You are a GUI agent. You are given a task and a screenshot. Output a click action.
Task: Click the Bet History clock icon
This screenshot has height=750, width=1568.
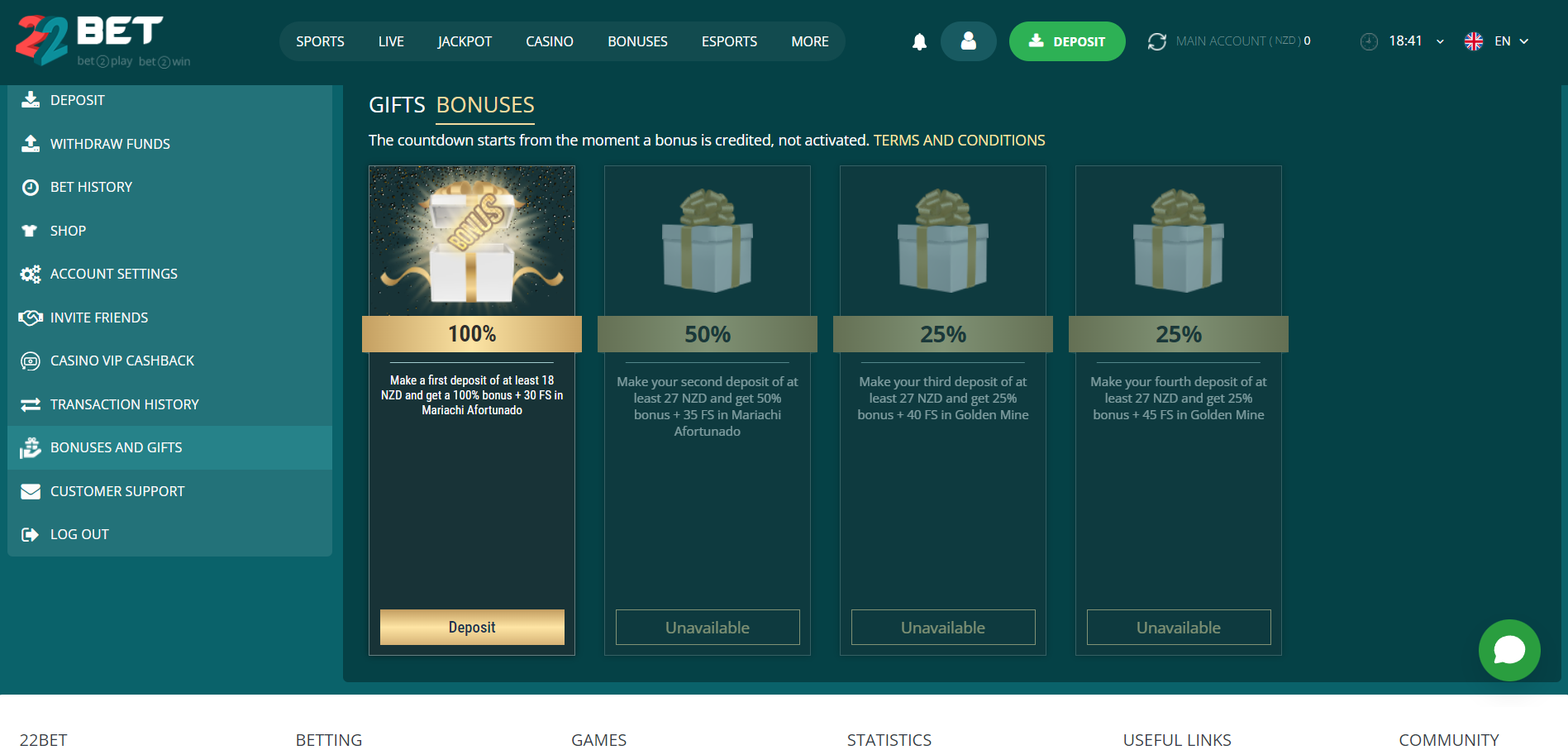(31, 187)
